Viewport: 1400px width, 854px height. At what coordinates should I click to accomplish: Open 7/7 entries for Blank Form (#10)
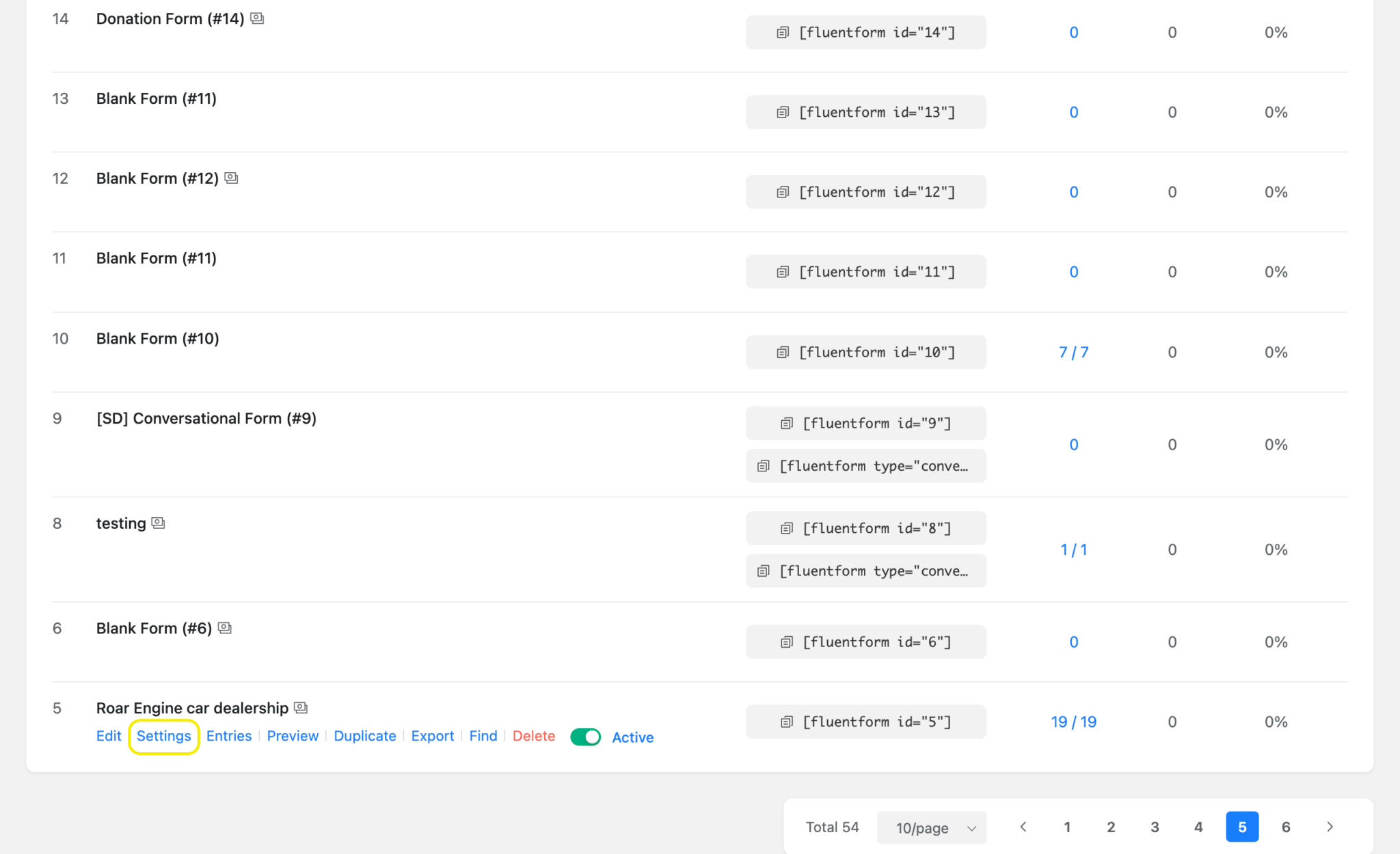coord(1073,352)
